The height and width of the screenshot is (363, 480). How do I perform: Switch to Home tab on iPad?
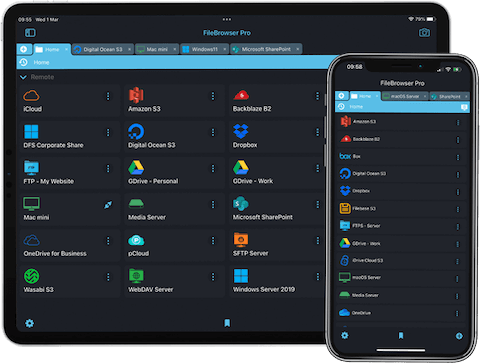click(52, 49)
